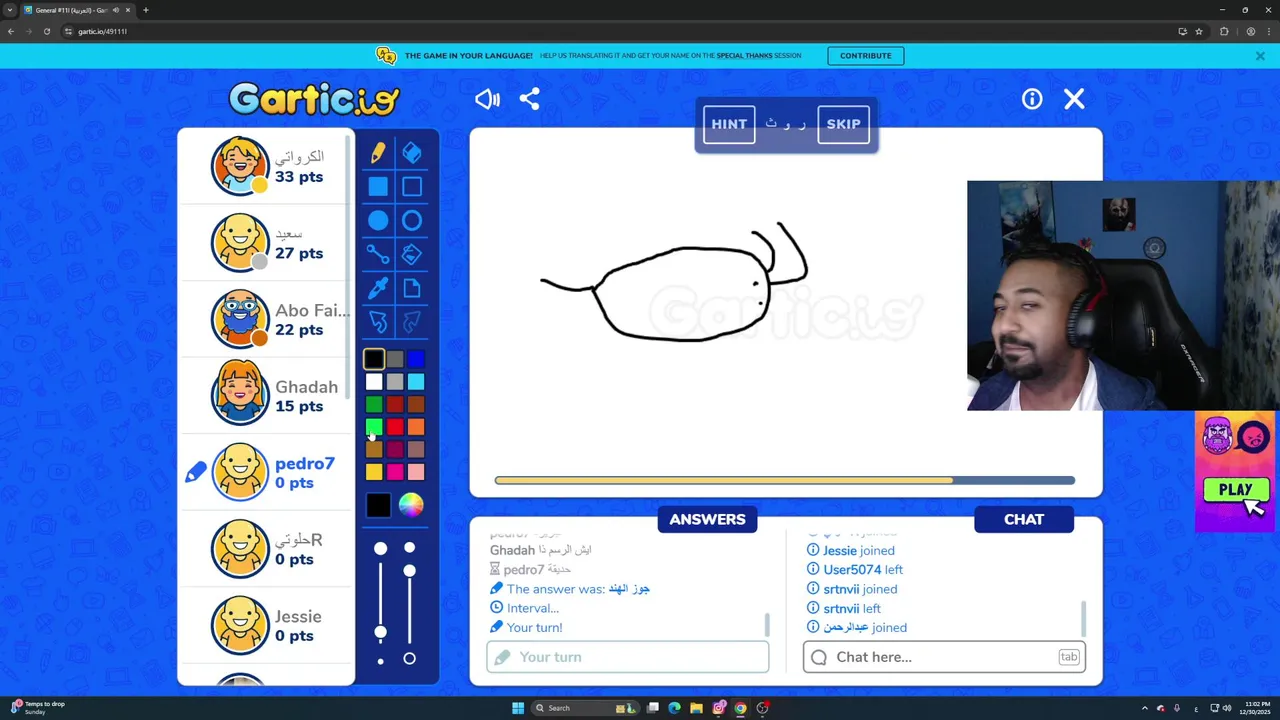This screenshot has width=1280, height=720.
Task: Open Chrome from the taskbar
Action: [x=740, y=708]
